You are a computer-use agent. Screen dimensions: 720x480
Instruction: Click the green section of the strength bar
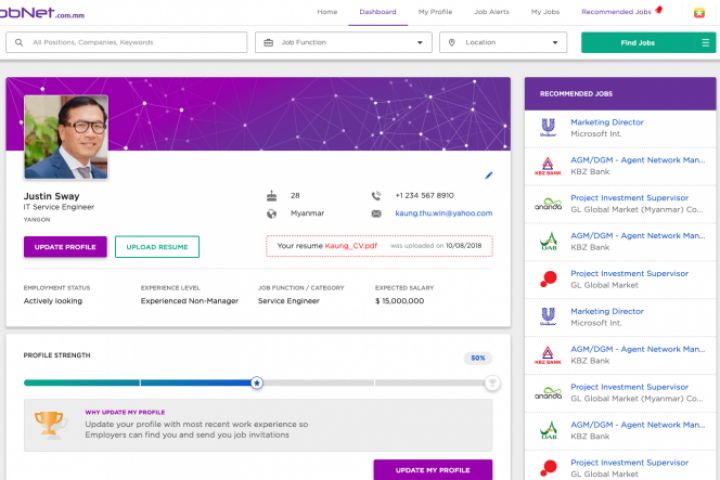coord(81,383)
